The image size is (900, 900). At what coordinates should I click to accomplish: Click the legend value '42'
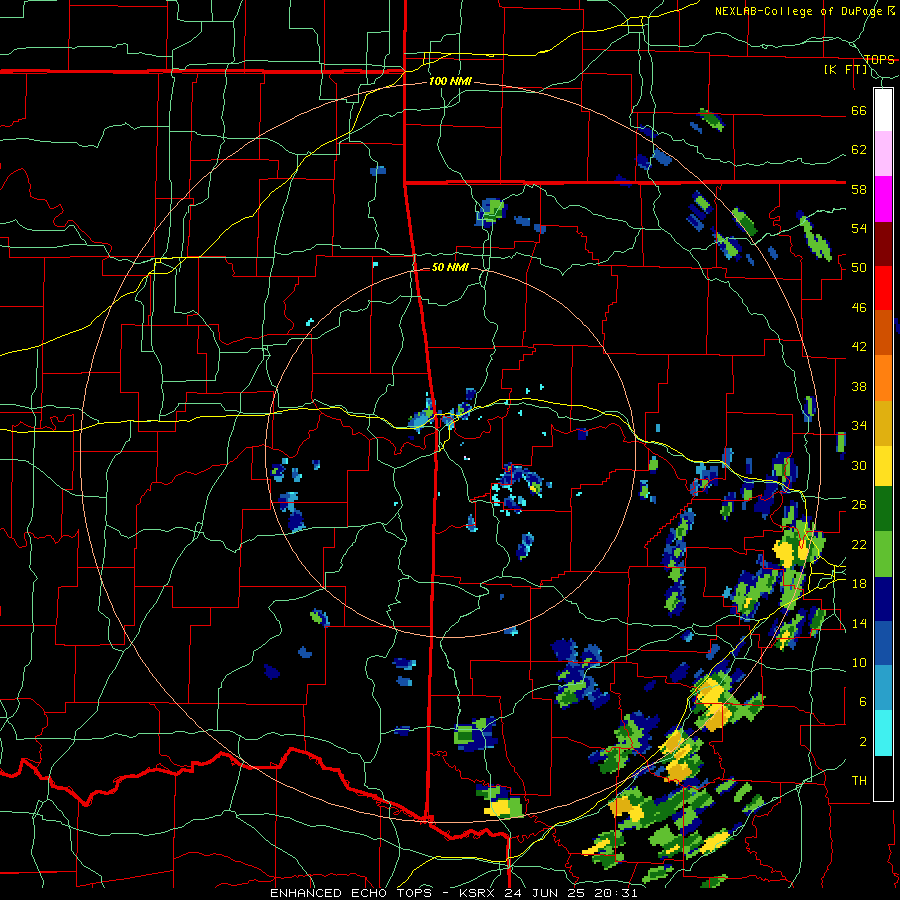coord(859,347)
